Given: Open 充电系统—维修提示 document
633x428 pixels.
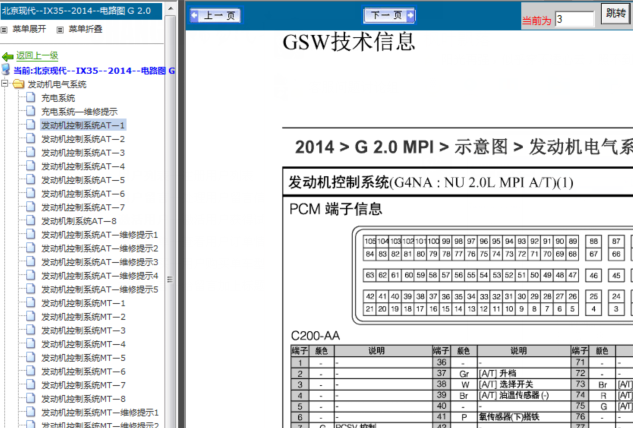Looking at the screenshot, I should point(80,111).
